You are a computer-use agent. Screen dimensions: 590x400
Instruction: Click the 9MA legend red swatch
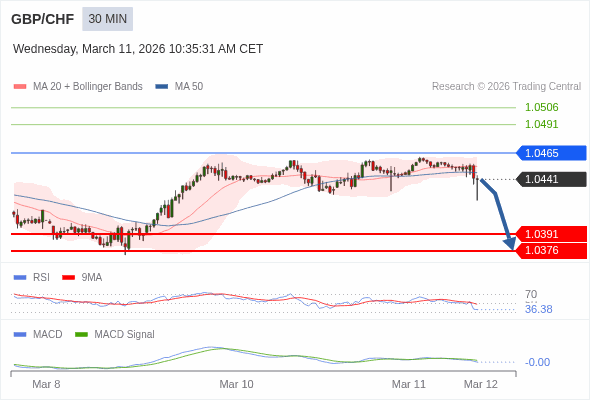click(68, 278)
